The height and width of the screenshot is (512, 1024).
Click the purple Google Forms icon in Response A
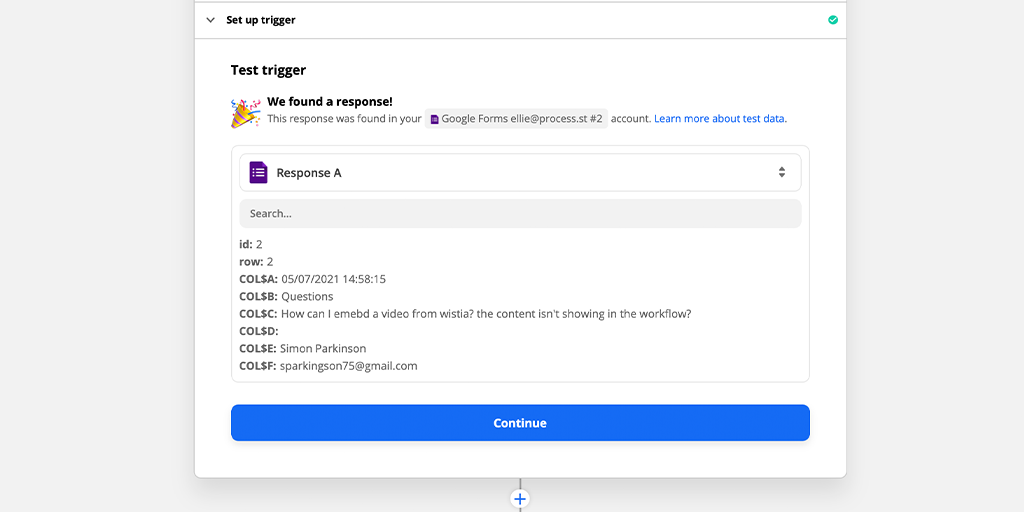[259, 172]
